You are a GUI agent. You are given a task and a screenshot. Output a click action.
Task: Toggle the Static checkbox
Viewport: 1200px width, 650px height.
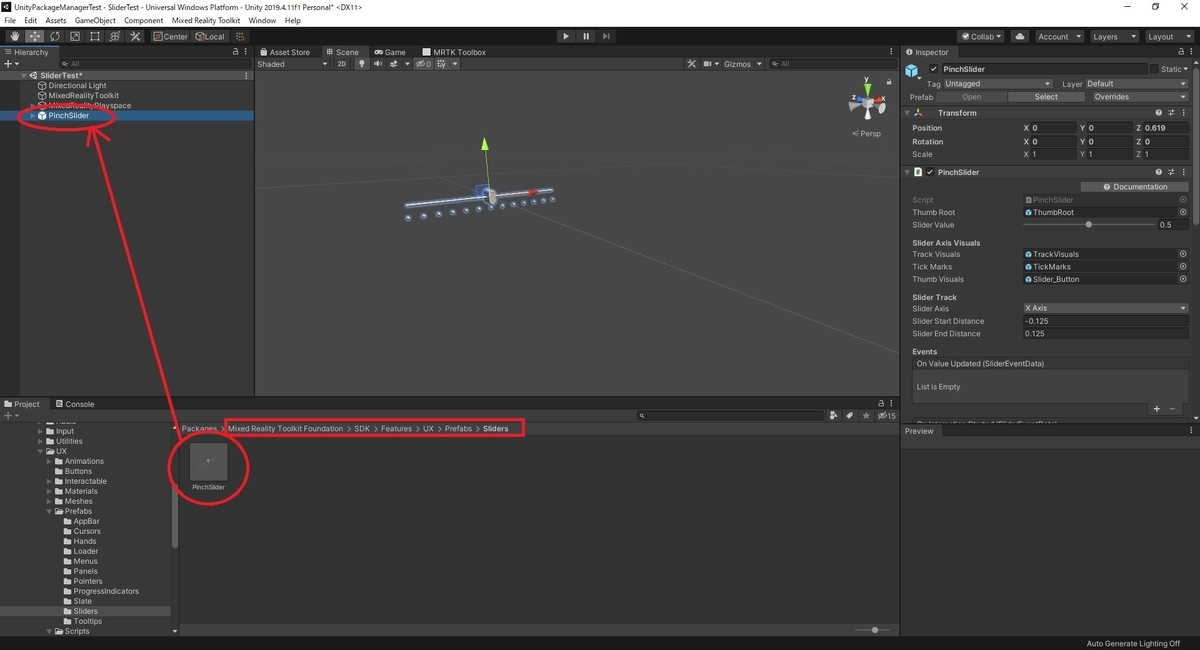[1155, 69]
